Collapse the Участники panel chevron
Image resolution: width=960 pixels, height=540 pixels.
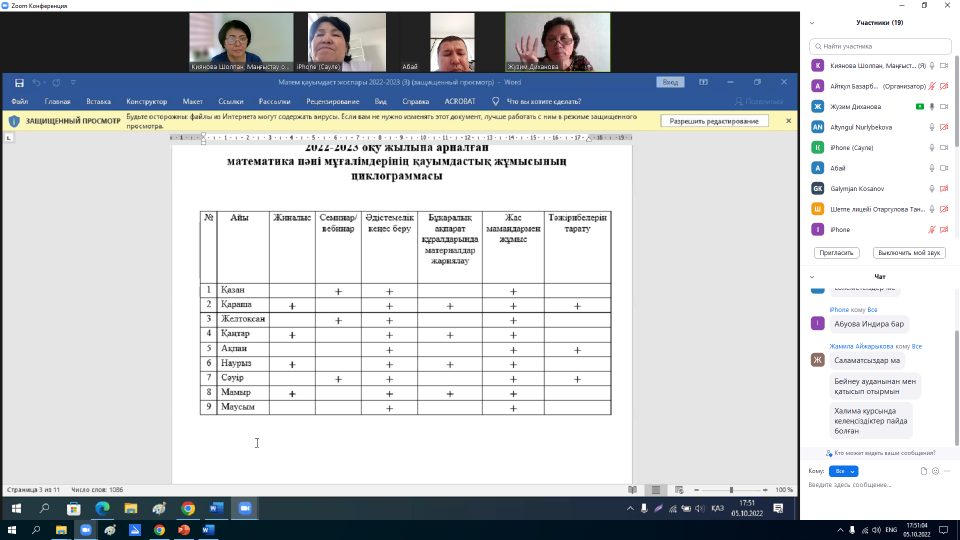coord(813,23)
